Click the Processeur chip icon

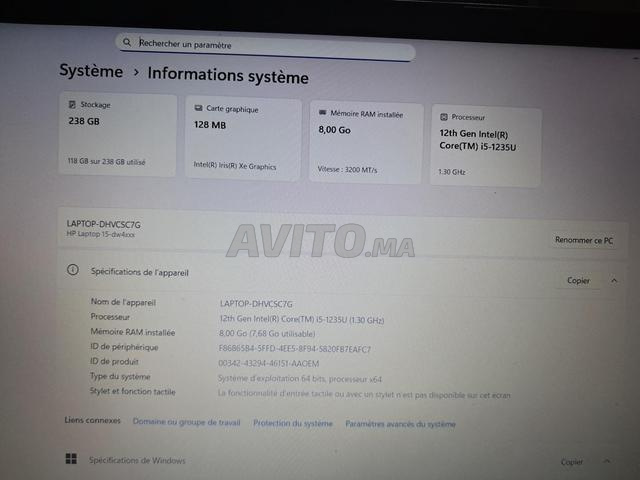pyautogui.click(x=444, y=117)
